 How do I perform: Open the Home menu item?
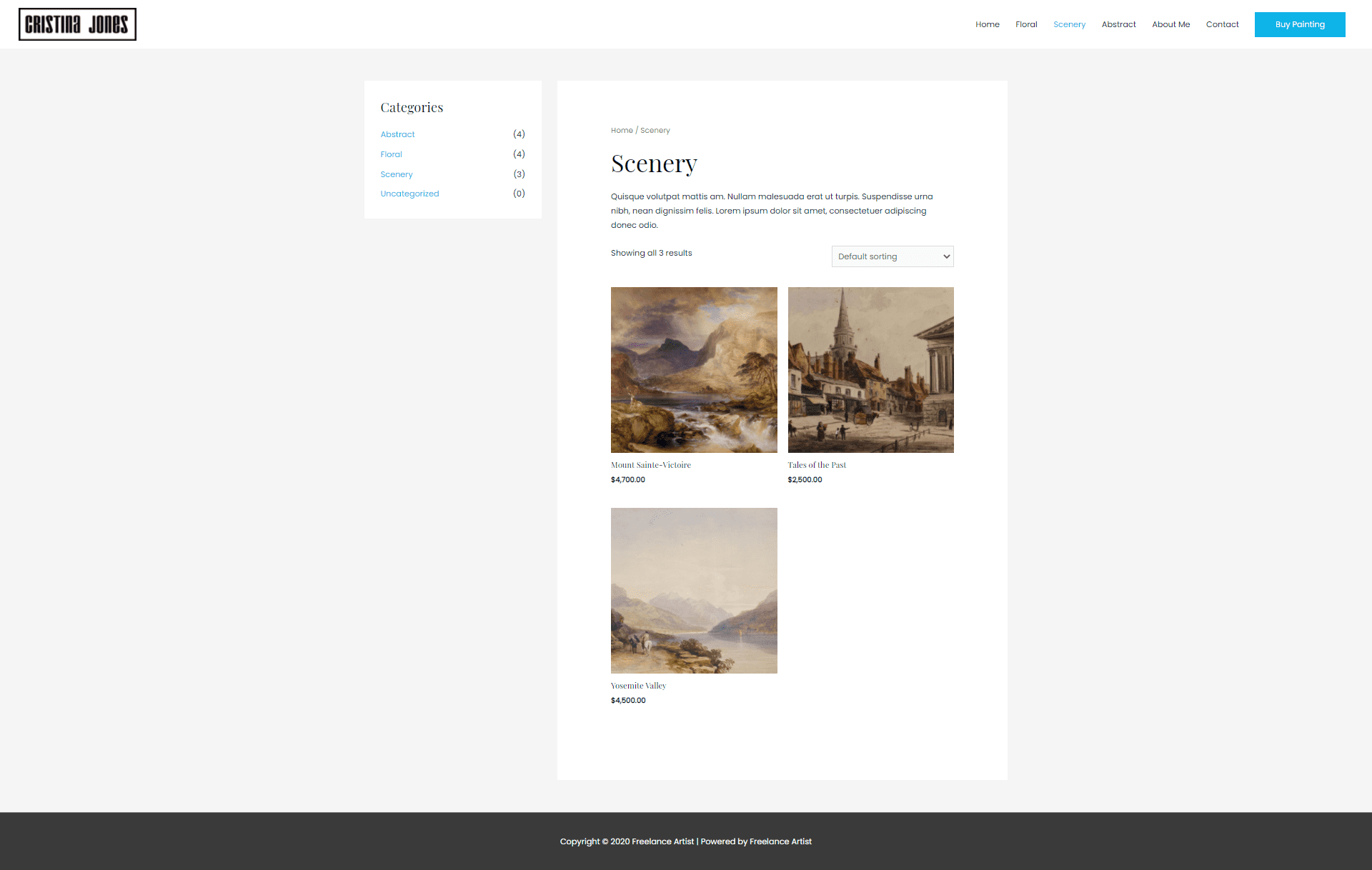pyautogui.click(x=988, y=24)
